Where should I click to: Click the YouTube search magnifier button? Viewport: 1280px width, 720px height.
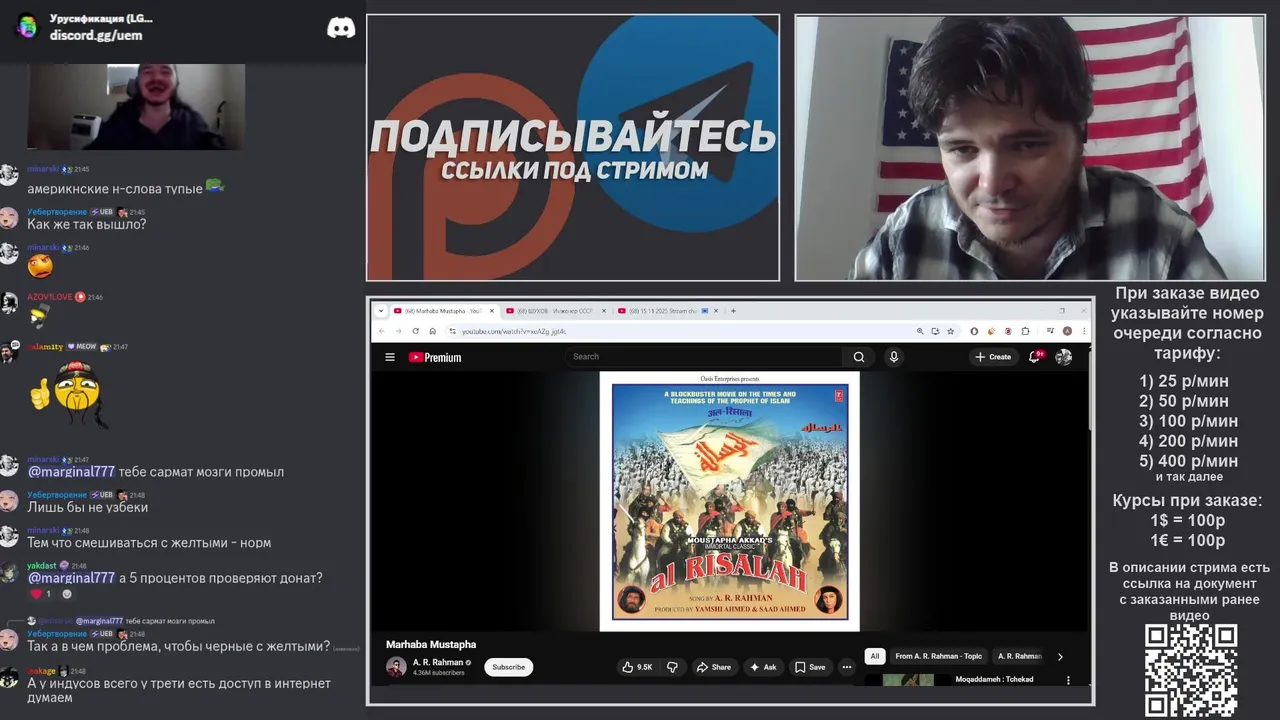tap(859, 357)
